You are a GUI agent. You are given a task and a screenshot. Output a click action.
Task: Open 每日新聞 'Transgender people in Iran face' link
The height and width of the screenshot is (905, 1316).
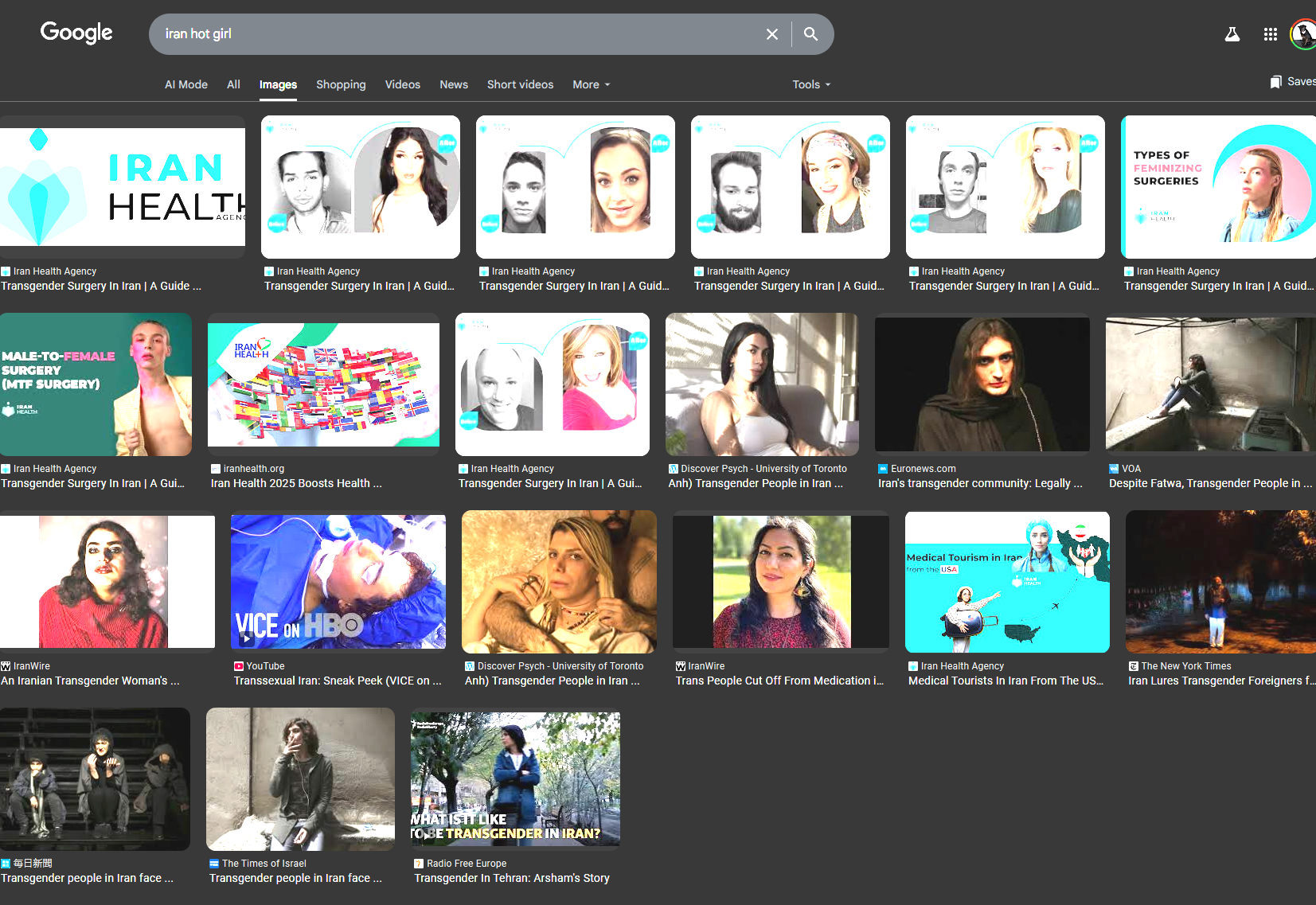tap(87, 878)
